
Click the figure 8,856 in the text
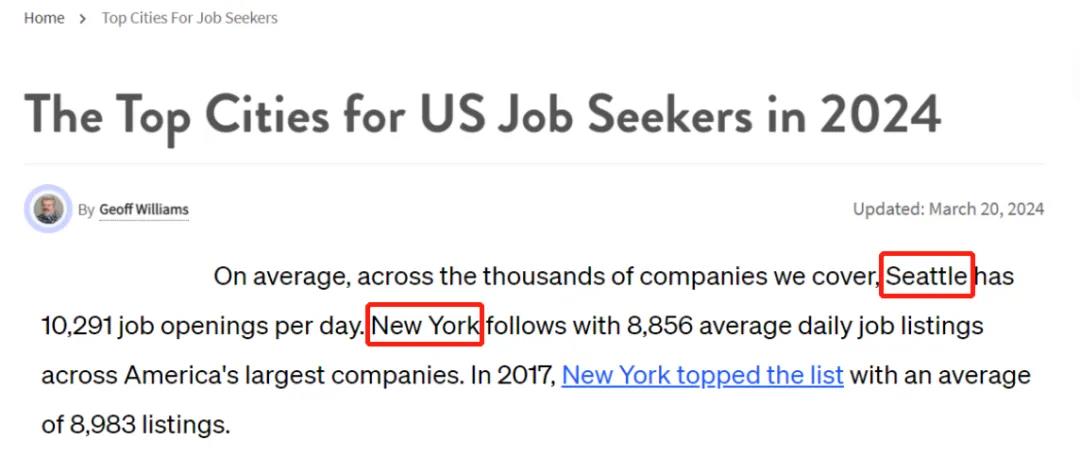(660, 326)
